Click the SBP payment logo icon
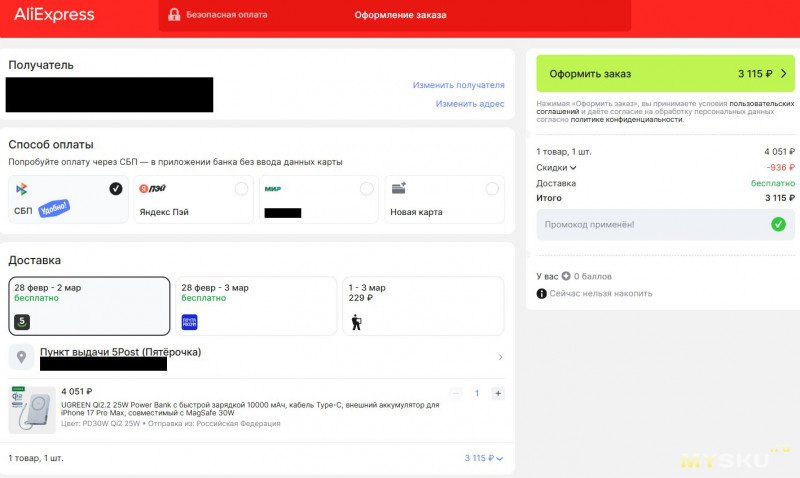This screenshot has width=800, height=478. [22, 188]
